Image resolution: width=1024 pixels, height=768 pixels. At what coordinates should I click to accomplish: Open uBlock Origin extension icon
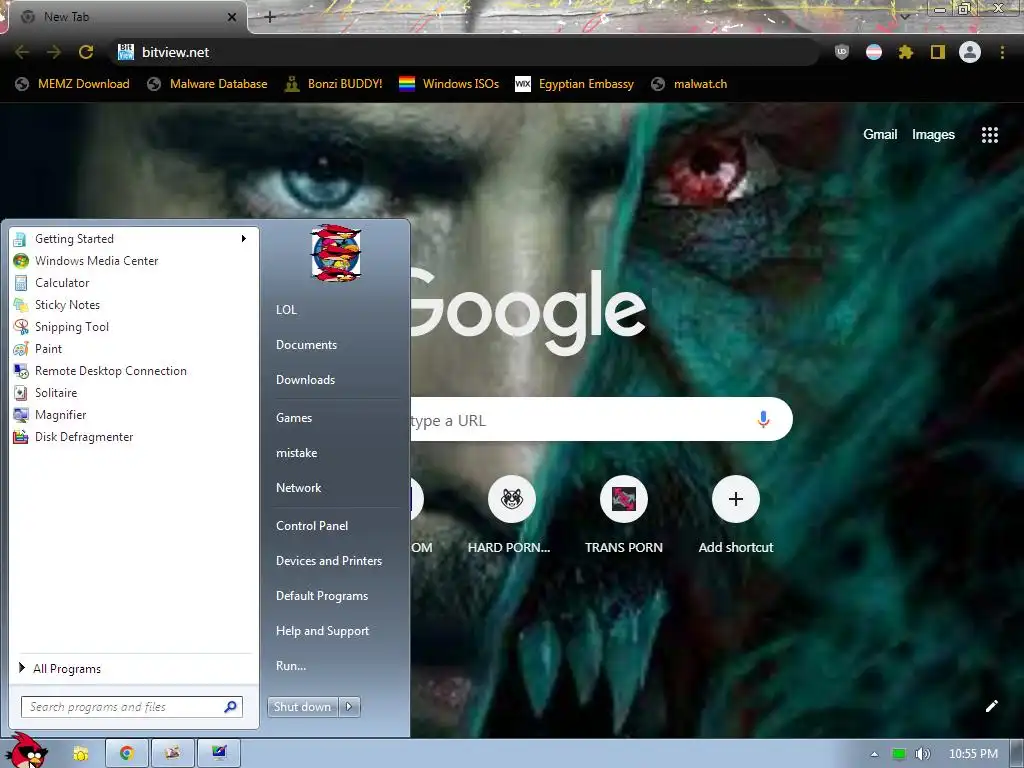click(x=842, y=52)
